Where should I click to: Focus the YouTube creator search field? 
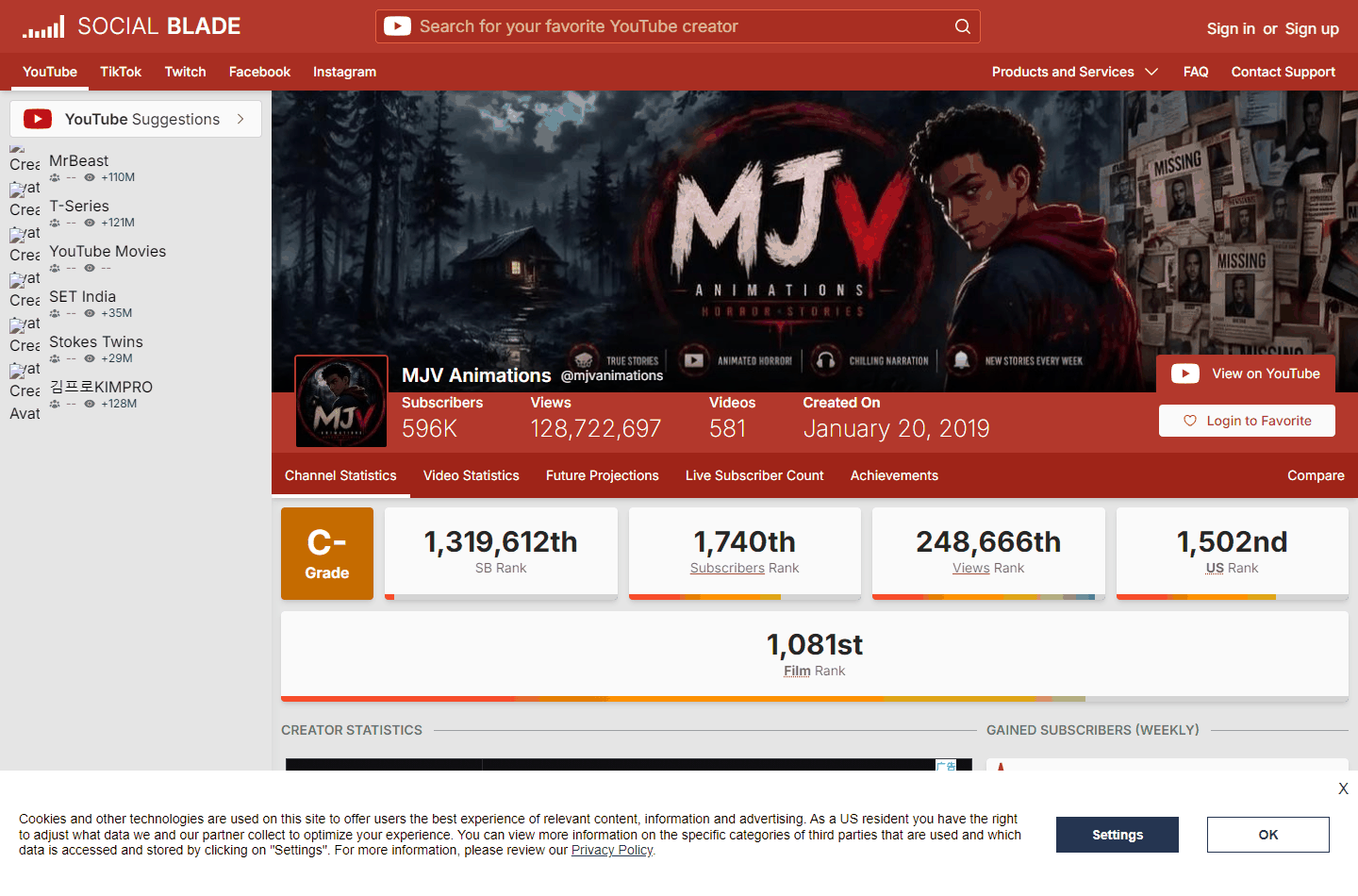pyautogui.click(x=678, y=26)
